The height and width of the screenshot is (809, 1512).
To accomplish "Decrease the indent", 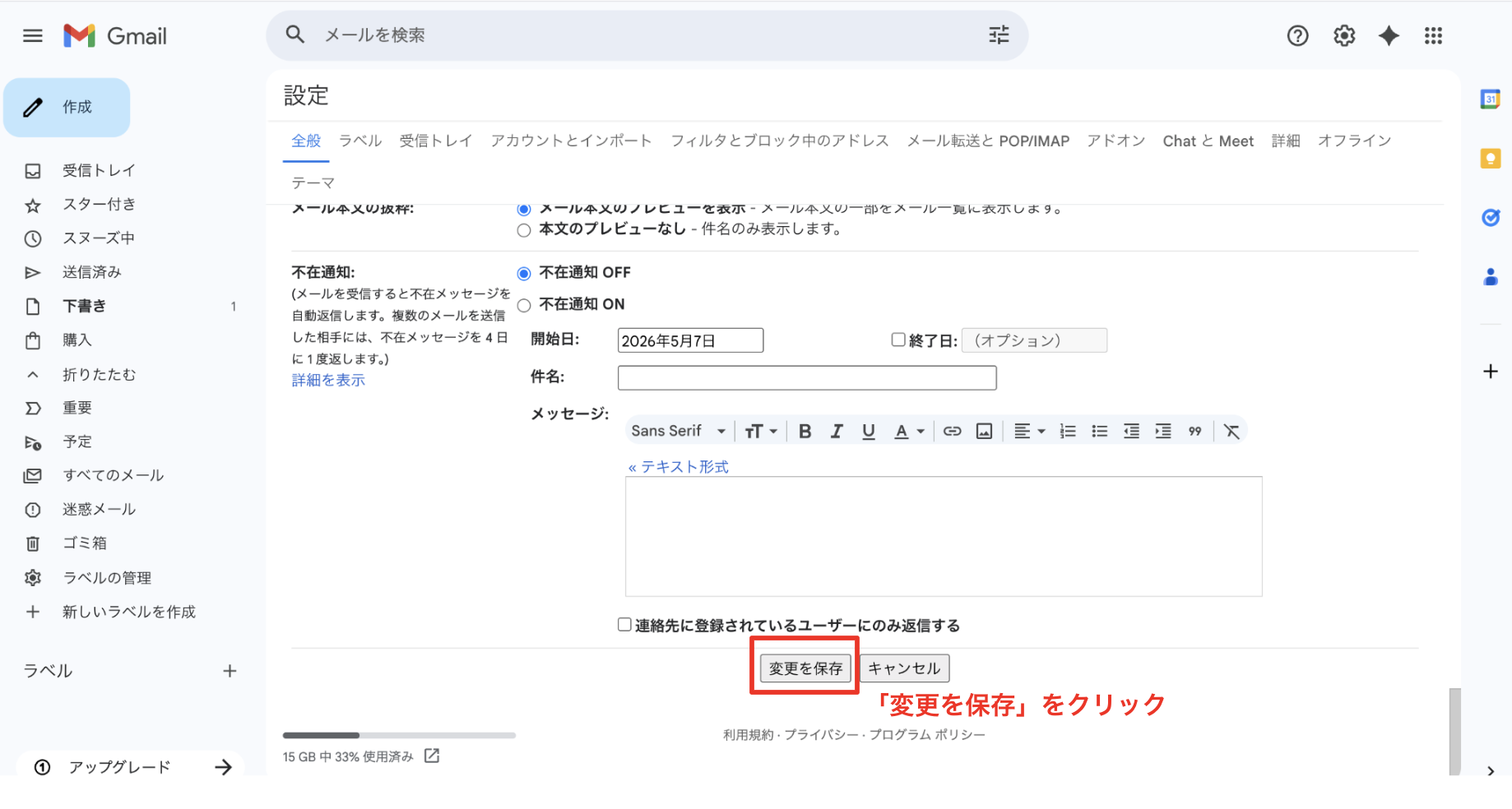I will pos(1131,431).
